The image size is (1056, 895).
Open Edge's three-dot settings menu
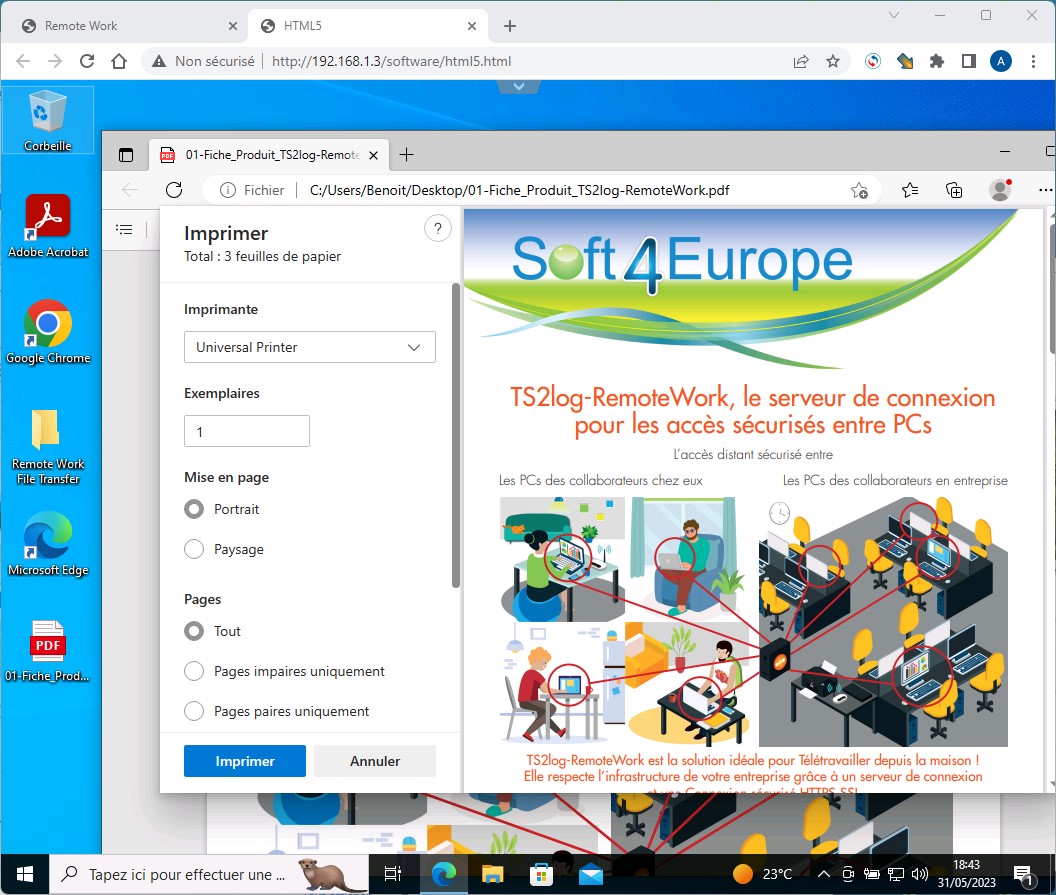[1045, 191]
